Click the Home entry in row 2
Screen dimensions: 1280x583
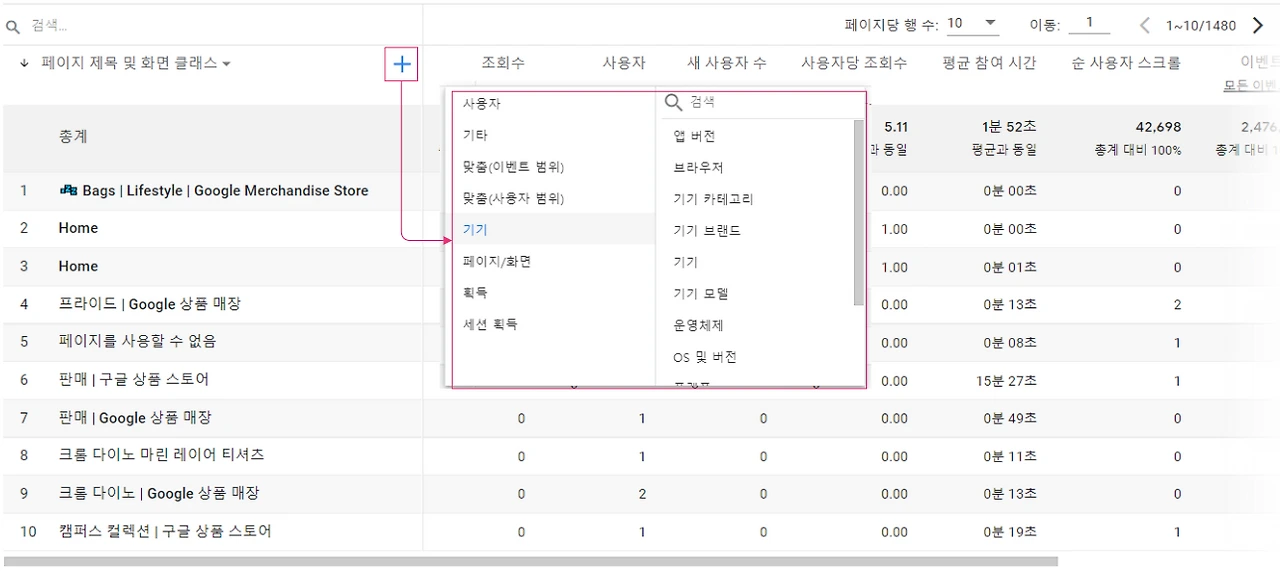pos(78,228)
